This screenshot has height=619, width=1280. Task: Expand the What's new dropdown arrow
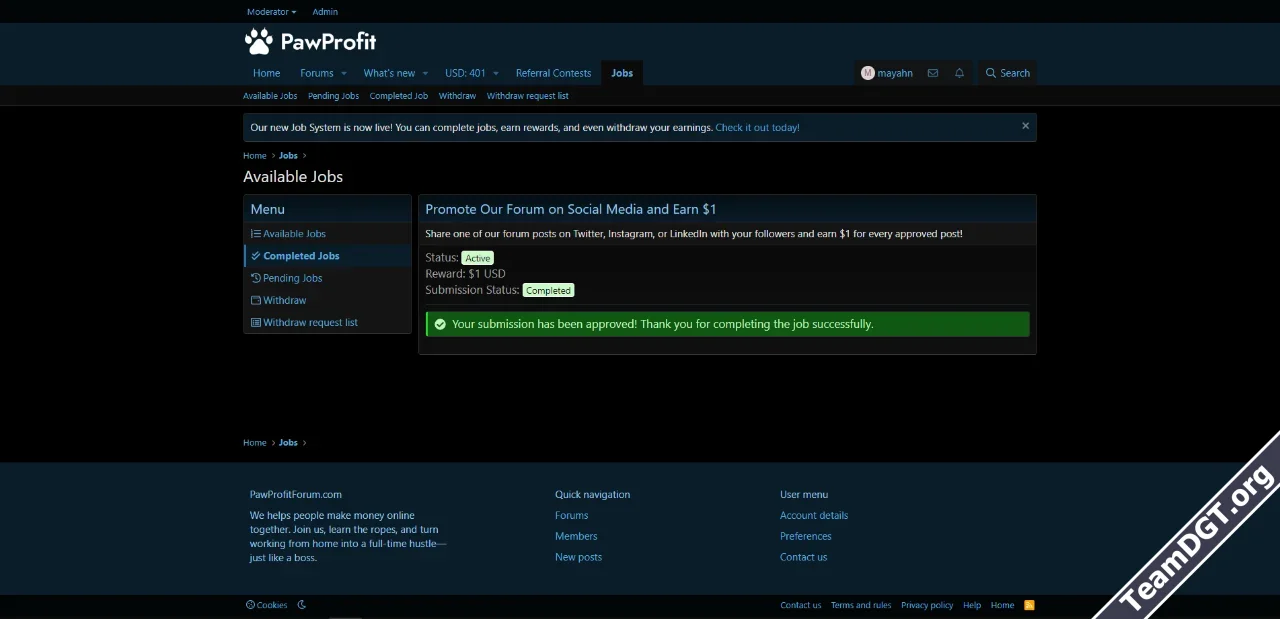(x=425, y=73)
